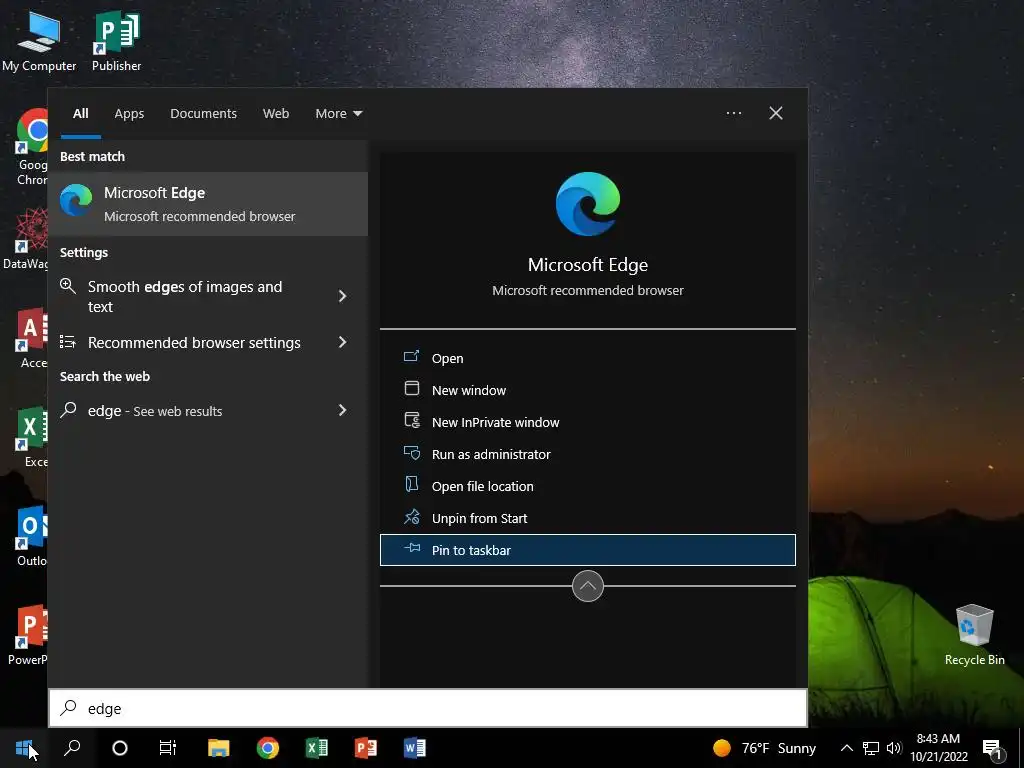Launch Cortana circle icon on taskbar
The image size is (1024, 768).
tap(120, 748)
